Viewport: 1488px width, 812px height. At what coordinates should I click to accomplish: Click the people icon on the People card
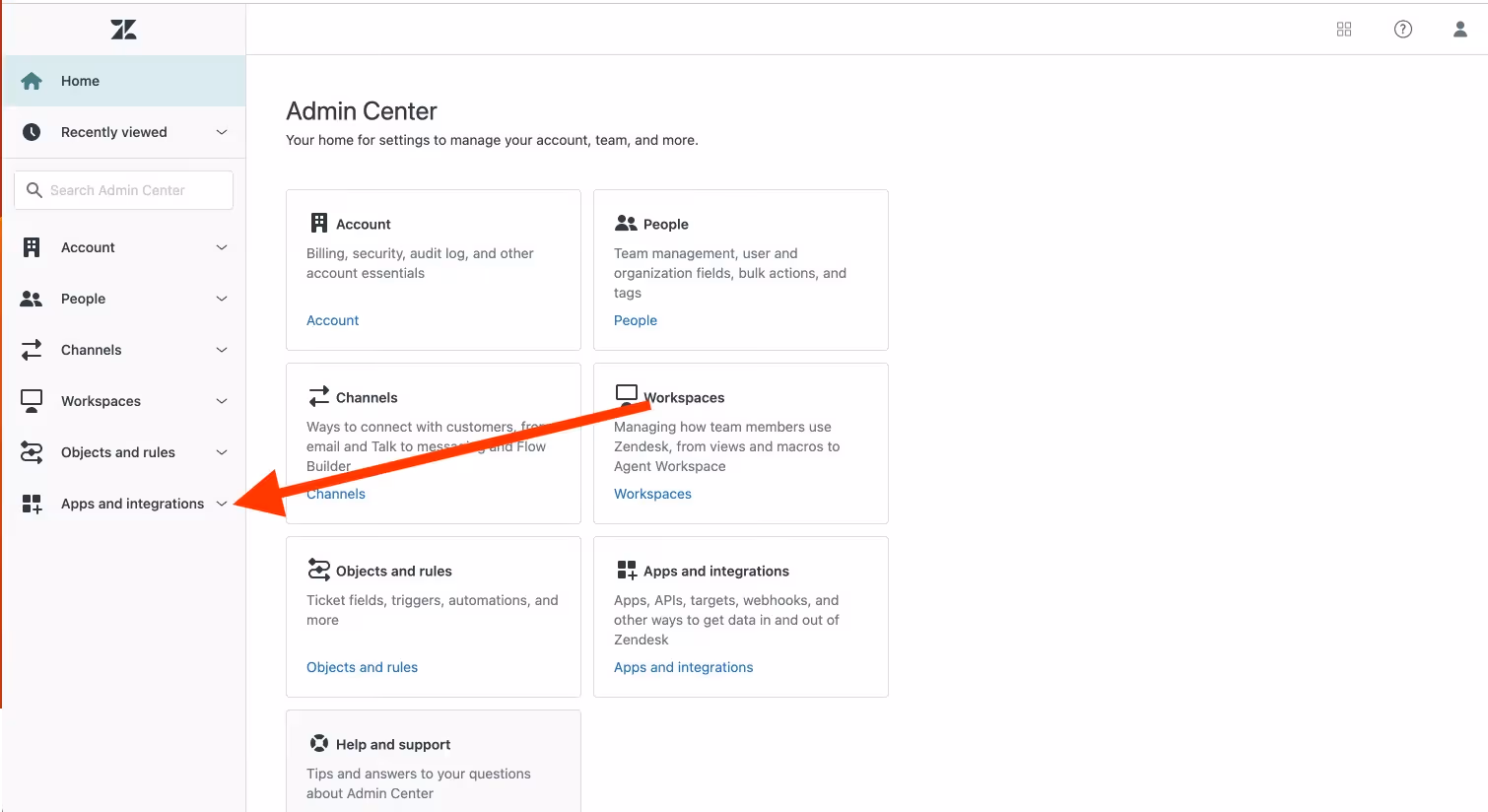[x=626, y=223]
